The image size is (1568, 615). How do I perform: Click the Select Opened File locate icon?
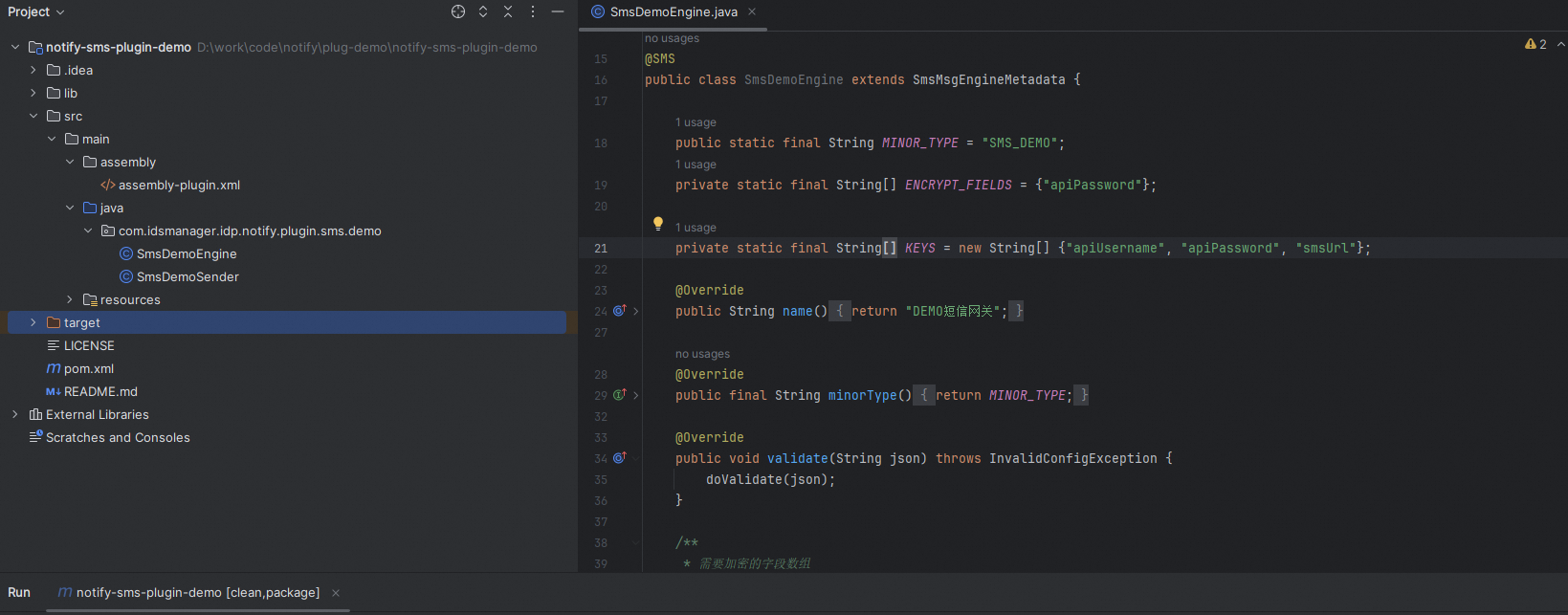(x=458, y=11)
